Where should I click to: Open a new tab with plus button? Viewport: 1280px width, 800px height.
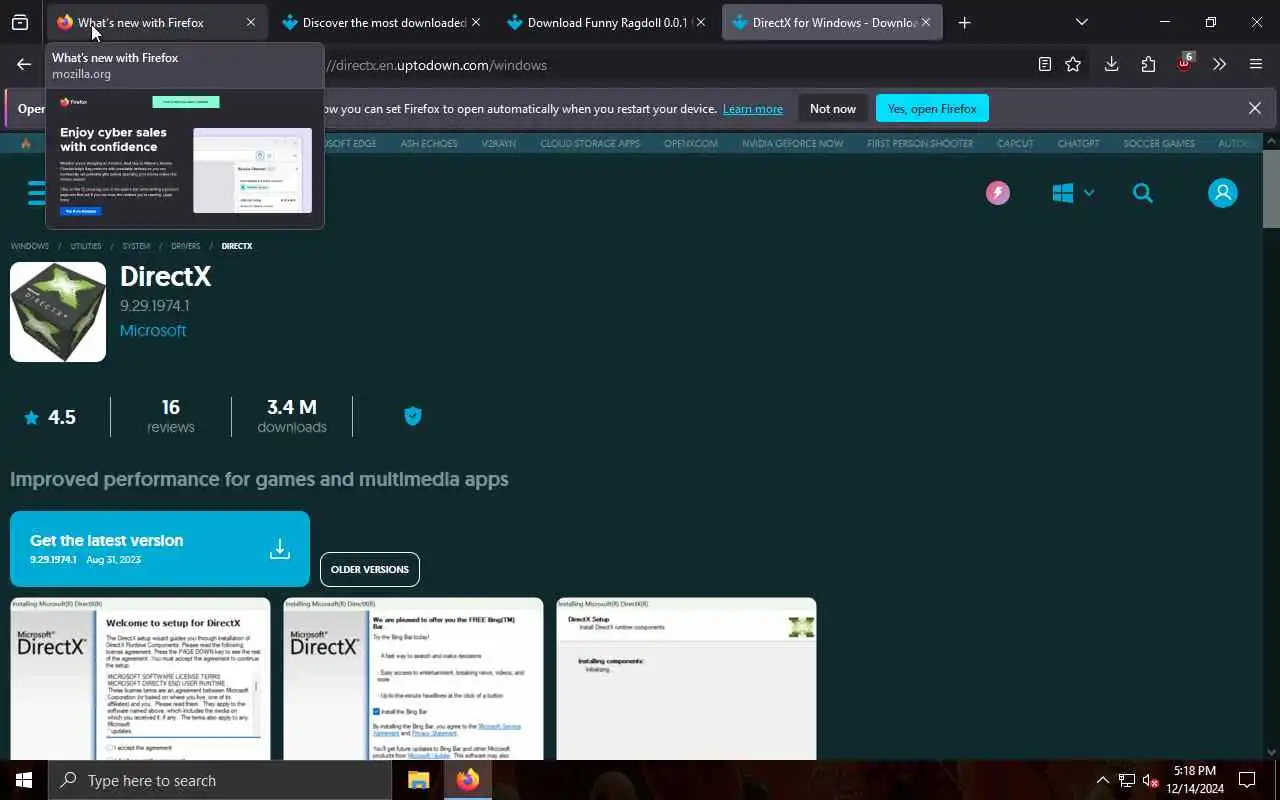pos(964,22)
